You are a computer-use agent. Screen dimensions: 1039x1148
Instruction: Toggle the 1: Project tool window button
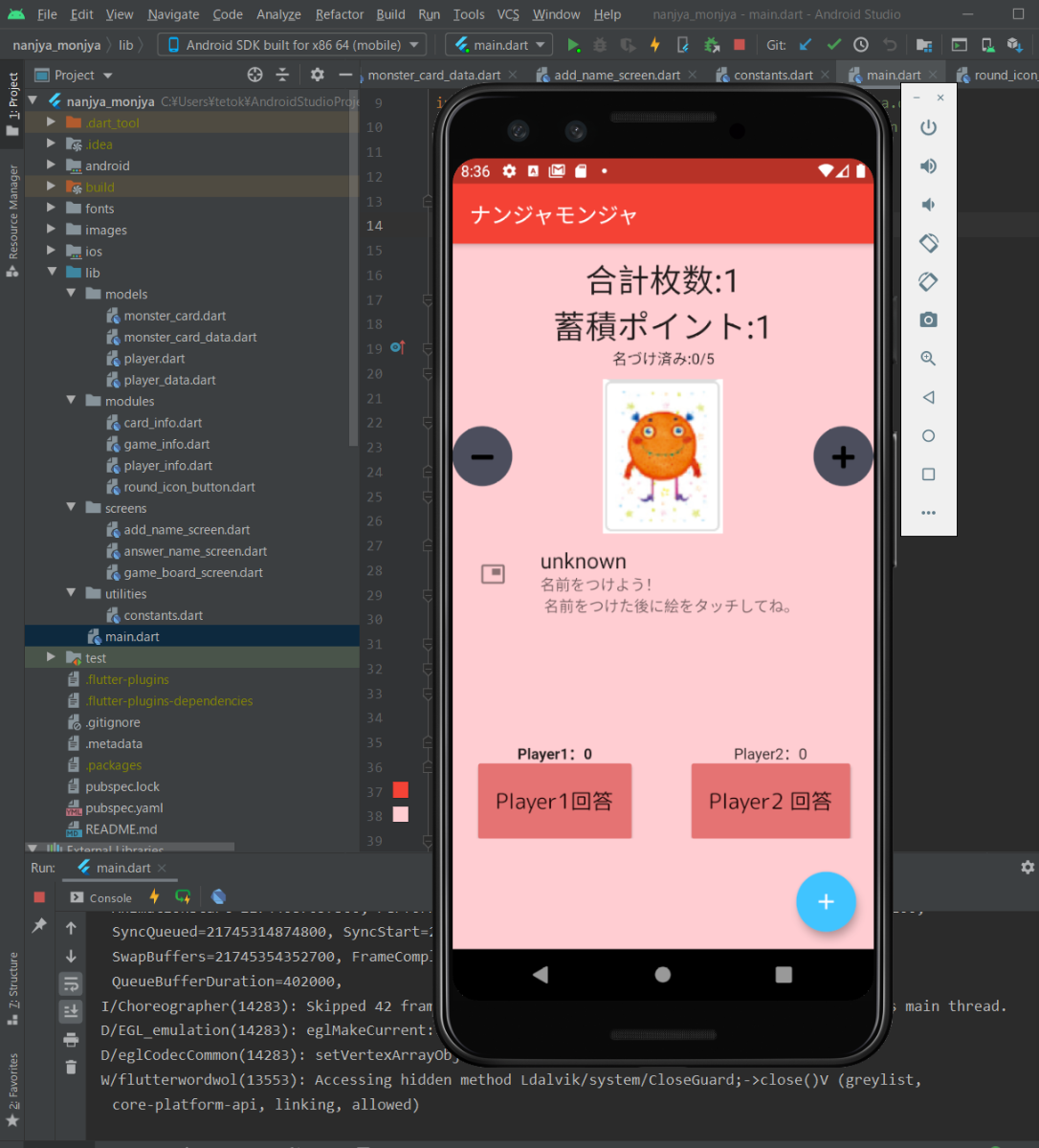(12, 105)
